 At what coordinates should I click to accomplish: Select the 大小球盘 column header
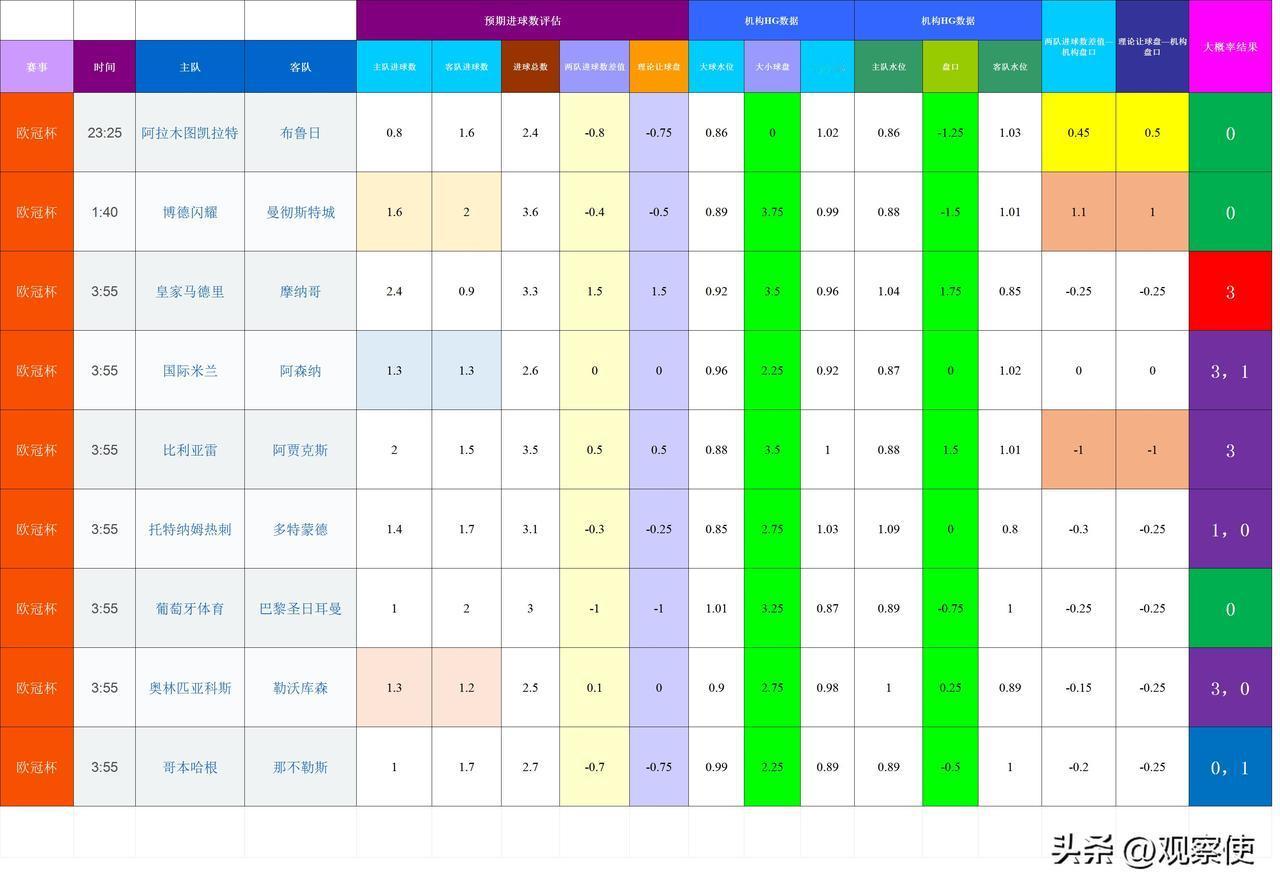[772, 67]
